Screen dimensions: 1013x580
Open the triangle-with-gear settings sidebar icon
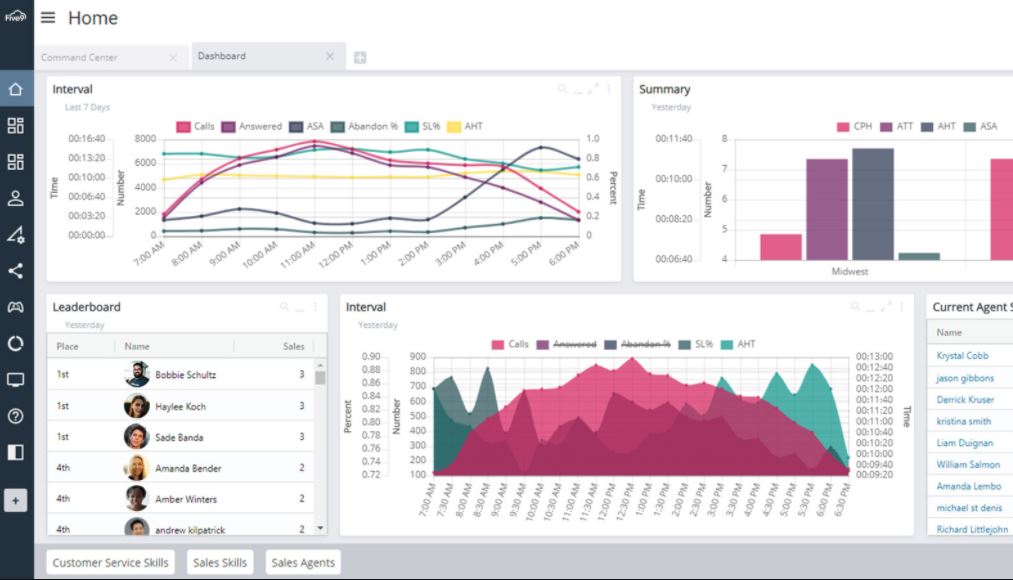tap(16, 234)
